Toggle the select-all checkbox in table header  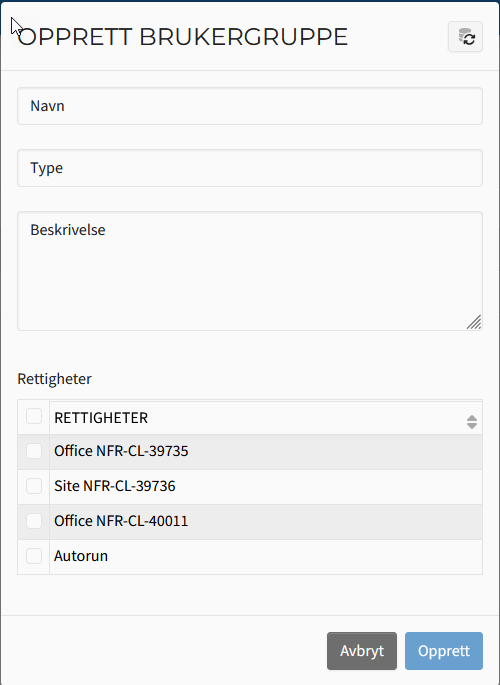[34, 416]
